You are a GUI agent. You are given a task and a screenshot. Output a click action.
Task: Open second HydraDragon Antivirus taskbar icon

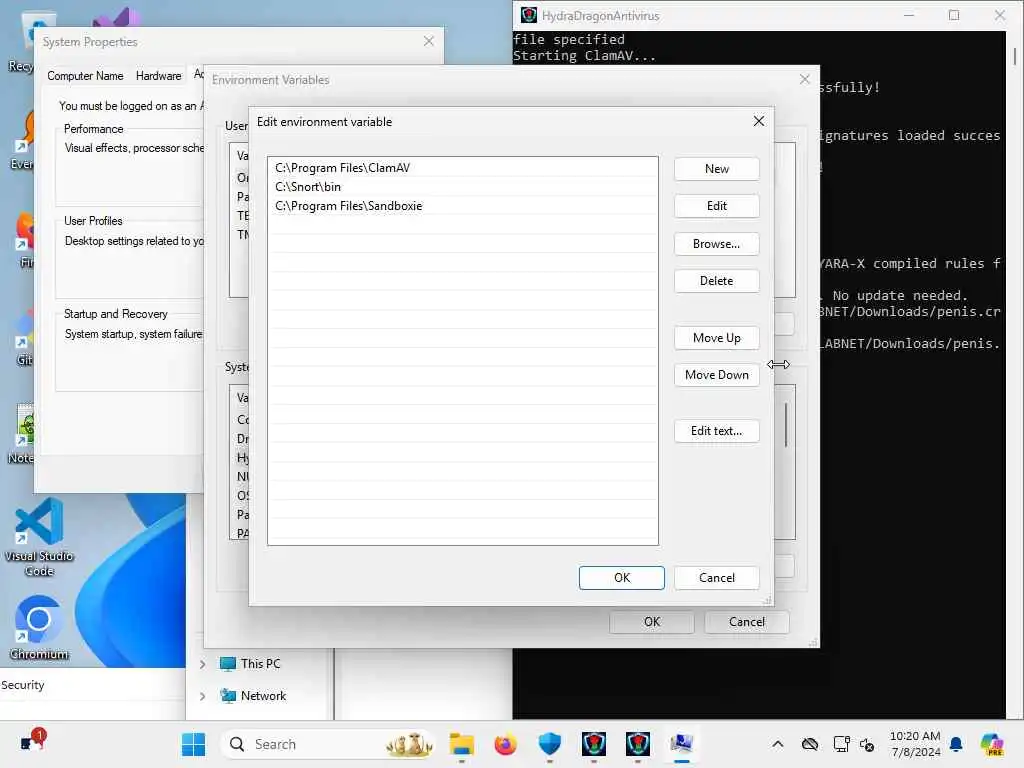(637, 744)
